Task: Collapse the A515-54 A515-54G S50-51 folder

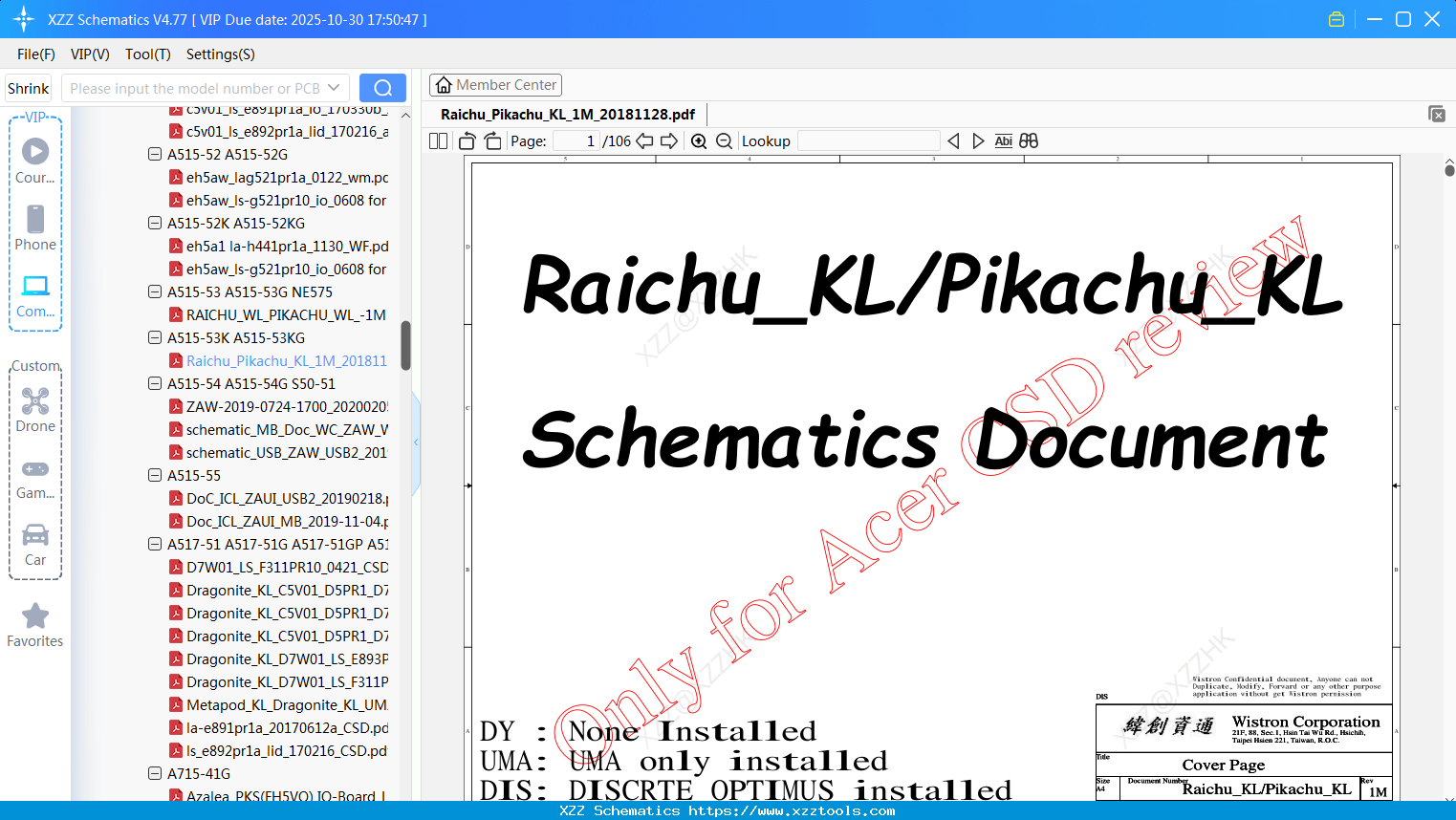Action: click(155, 383)
